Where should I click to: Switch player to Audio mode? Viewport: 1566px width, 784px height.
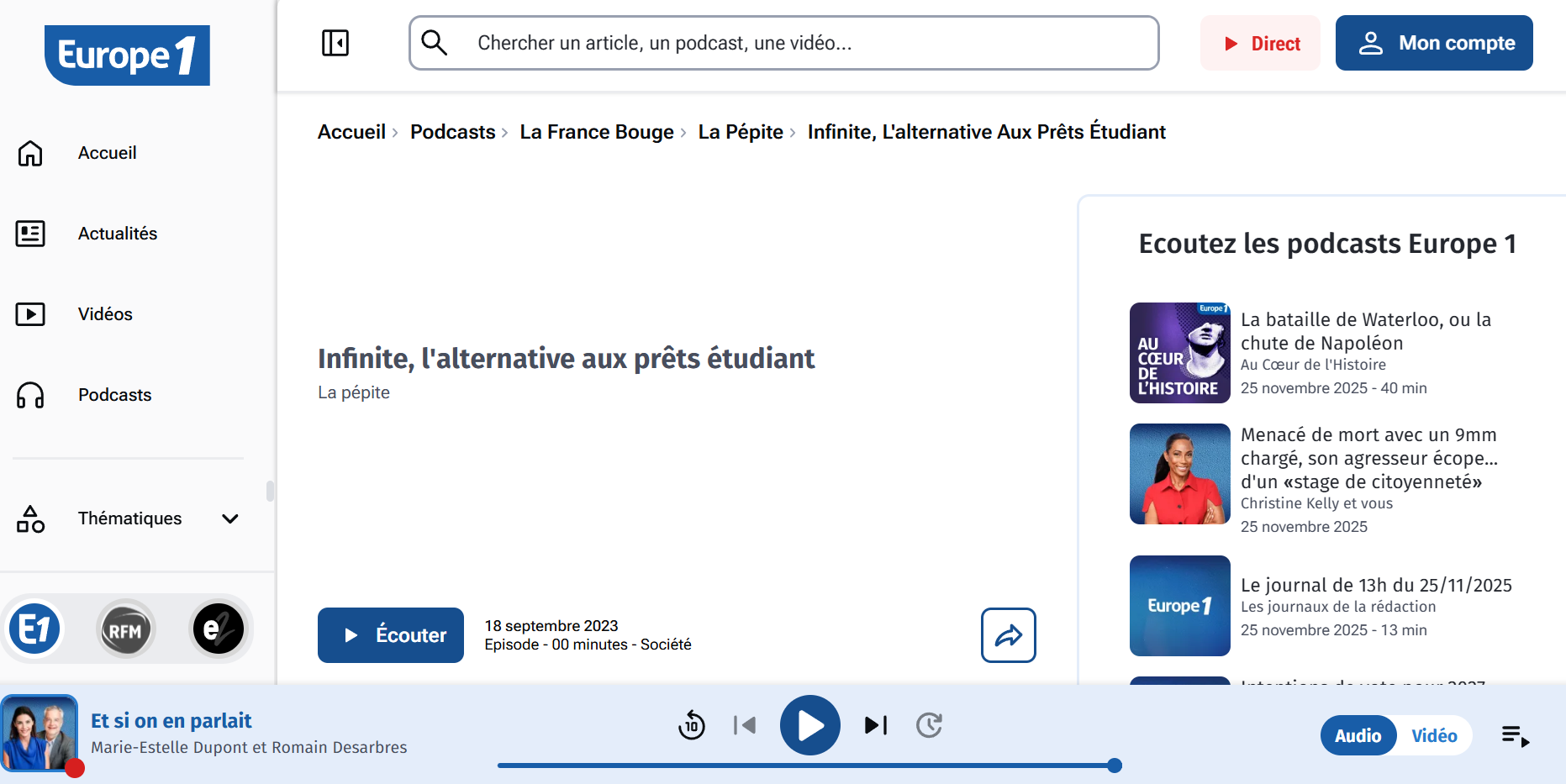(x=1358, y=736)
